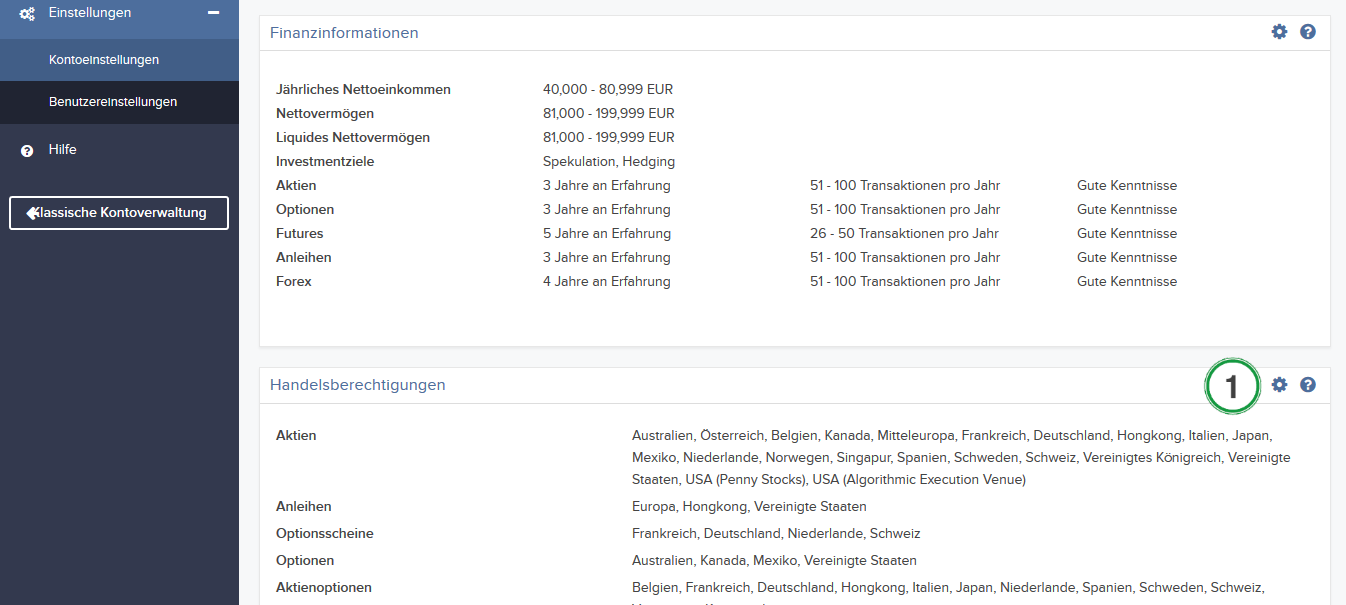Screen dimensions: 1346x605
Task: Click the Aktienoptionen permission label
Action: [324, 588]
